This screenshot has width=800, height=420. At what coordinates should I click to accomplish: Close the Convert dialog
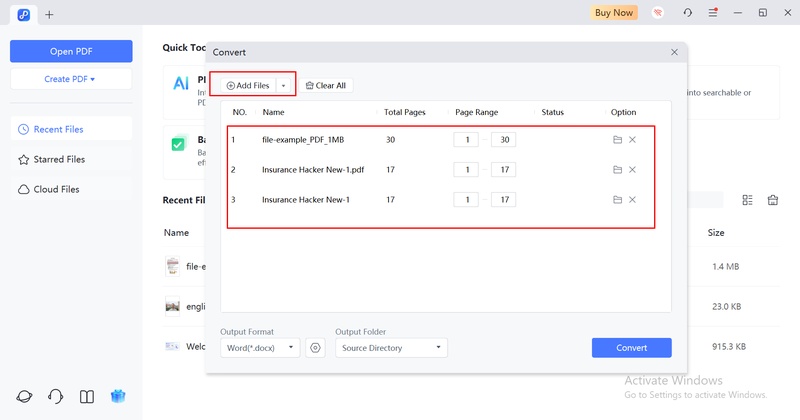pos(674,52)
